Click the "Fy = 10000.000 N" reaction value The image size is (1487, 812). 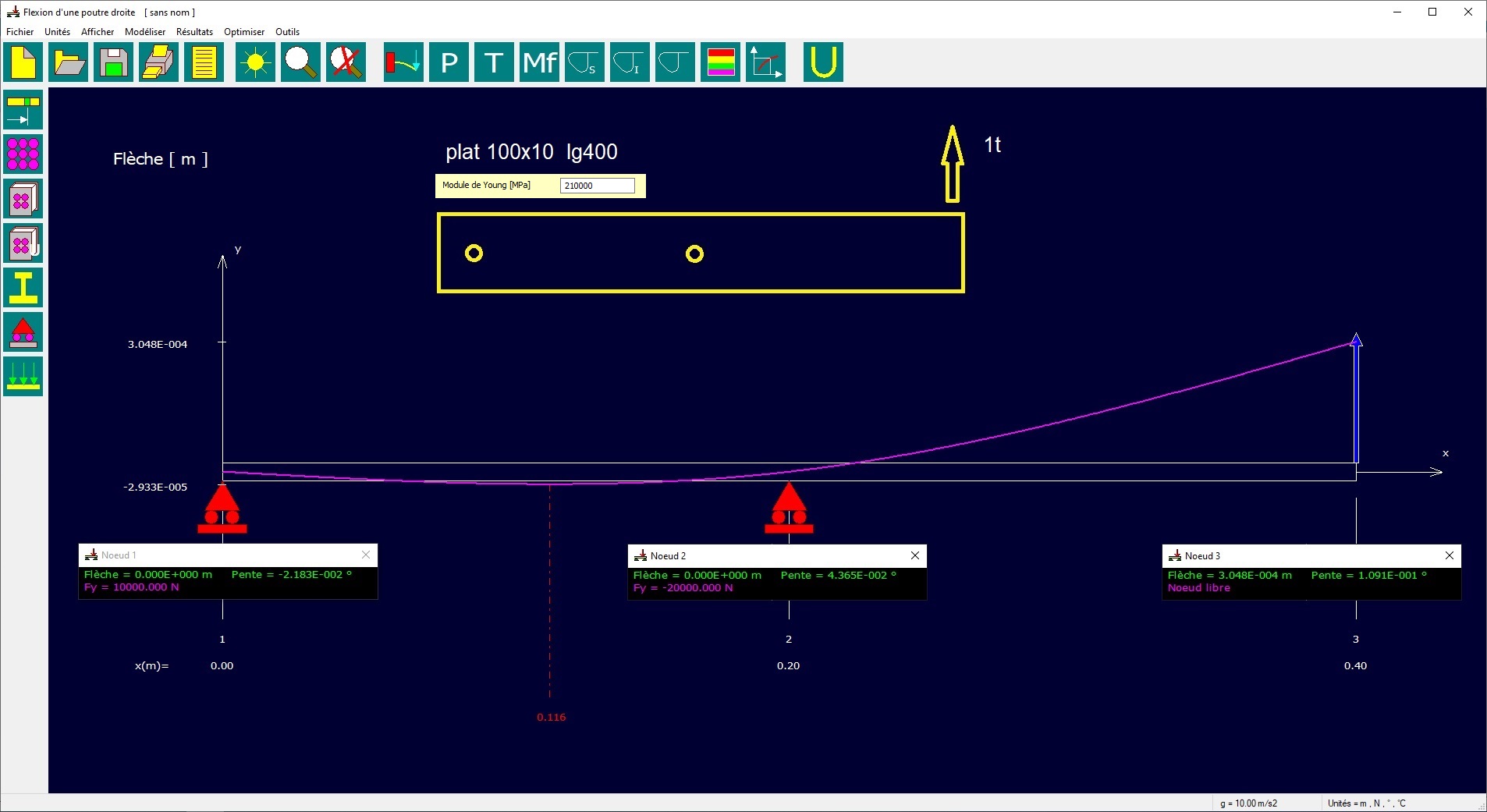click(132, 587)
